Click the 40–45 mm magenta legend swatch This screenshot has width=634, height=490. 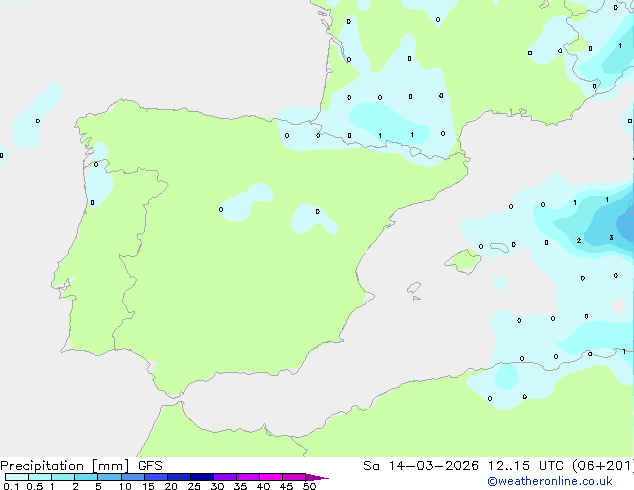[271, 477]
